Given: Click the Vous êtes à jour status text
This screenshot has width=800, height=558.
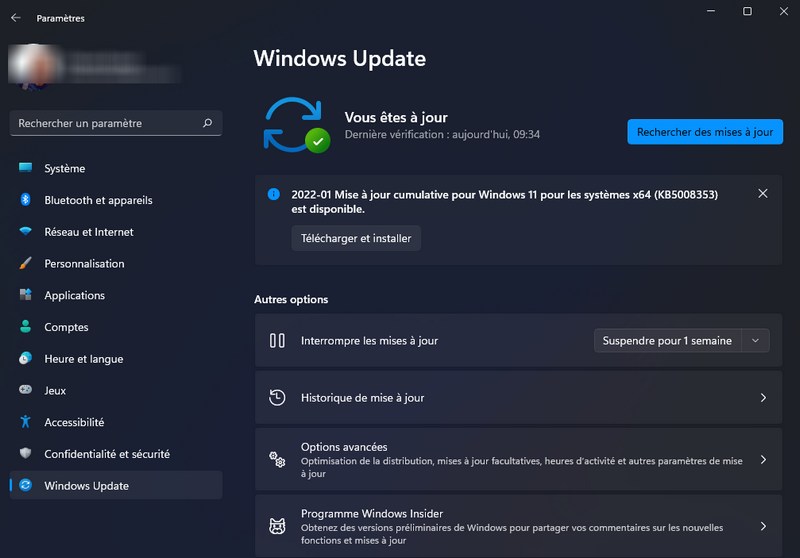Looking at the screenshot, I should coord(396,117).
